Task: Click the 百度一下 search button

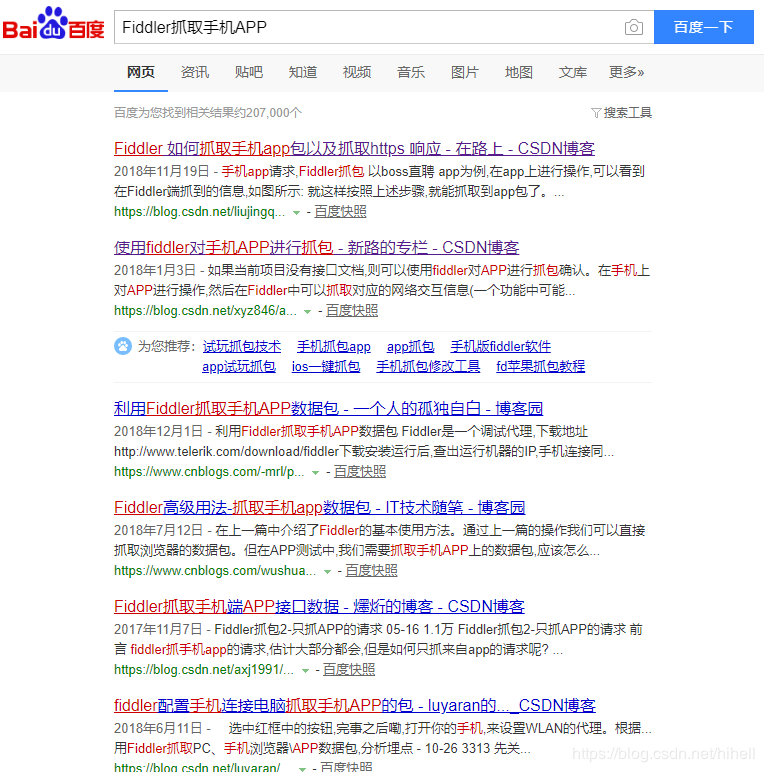Action: click(703, 27)
